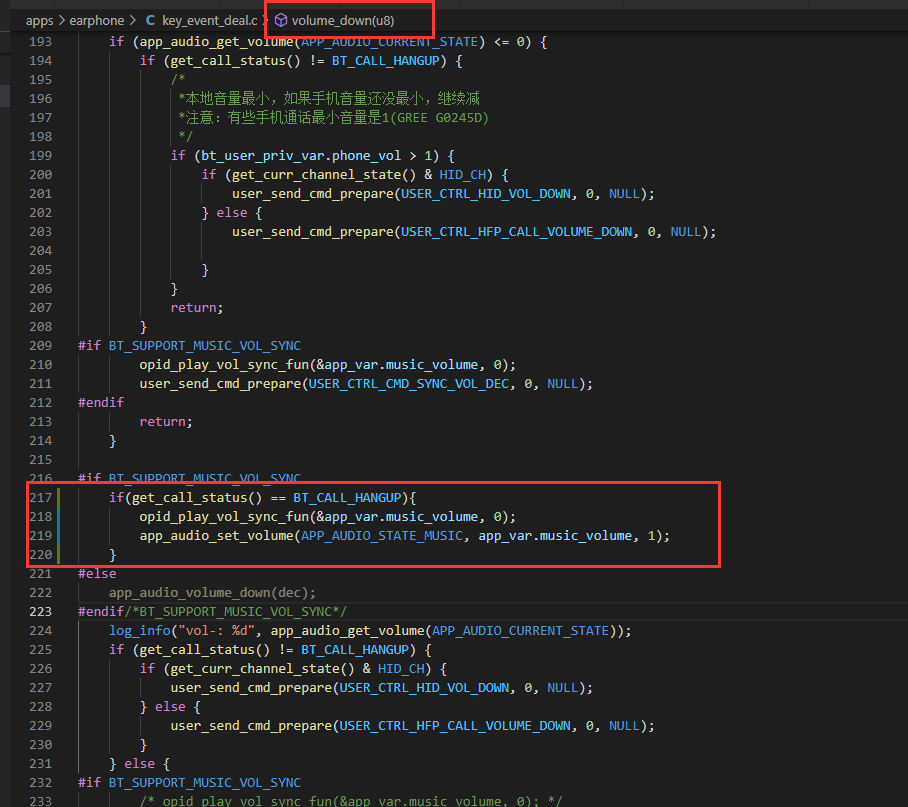Click USER_CTRL_HFP_CALL_VOLUME_DOWN on line 203

point(517,232)
